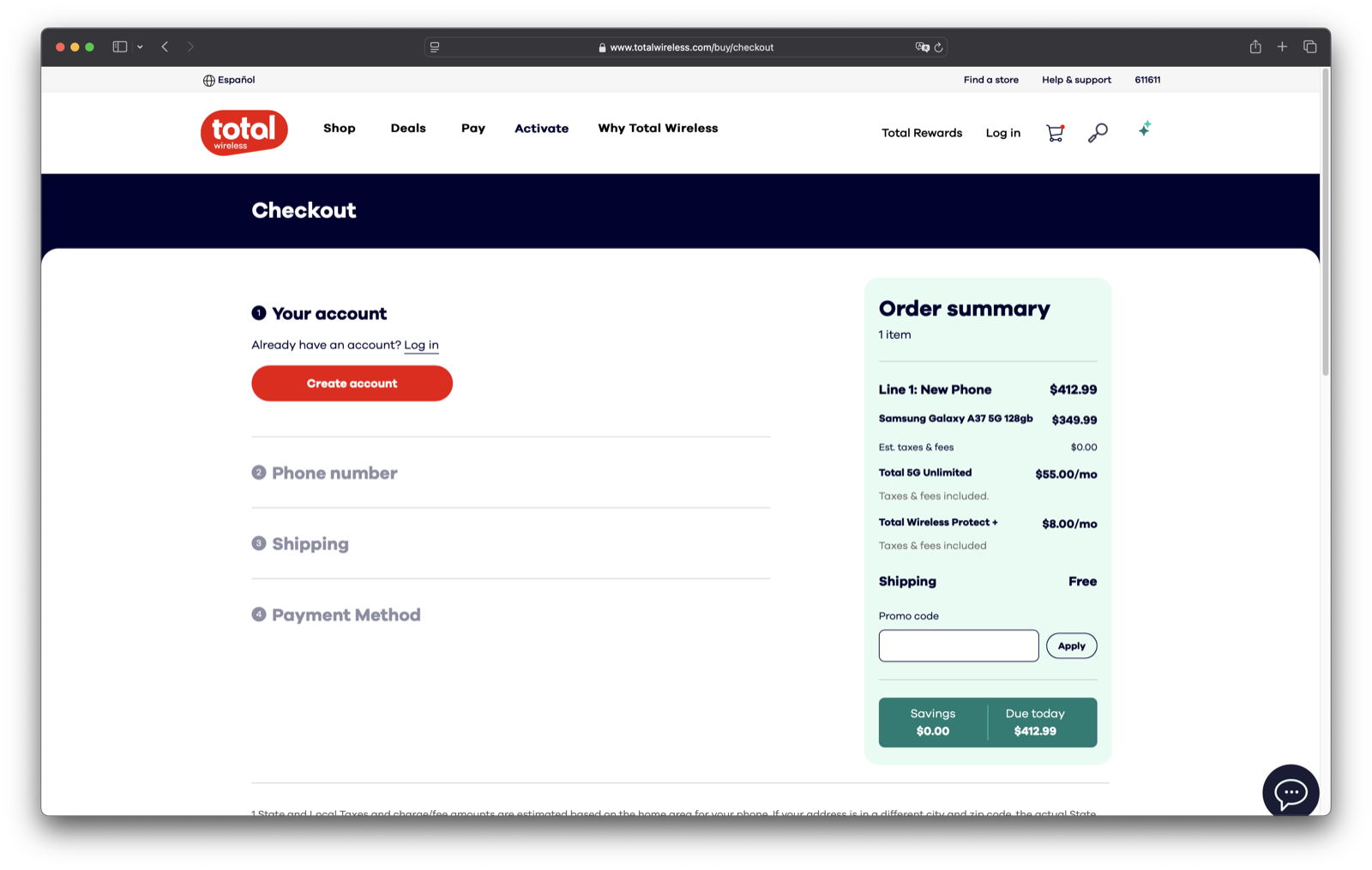Focus the Promo code input field
The width and height of the screenshot is (1372, 870).
[x=959, y=646]
